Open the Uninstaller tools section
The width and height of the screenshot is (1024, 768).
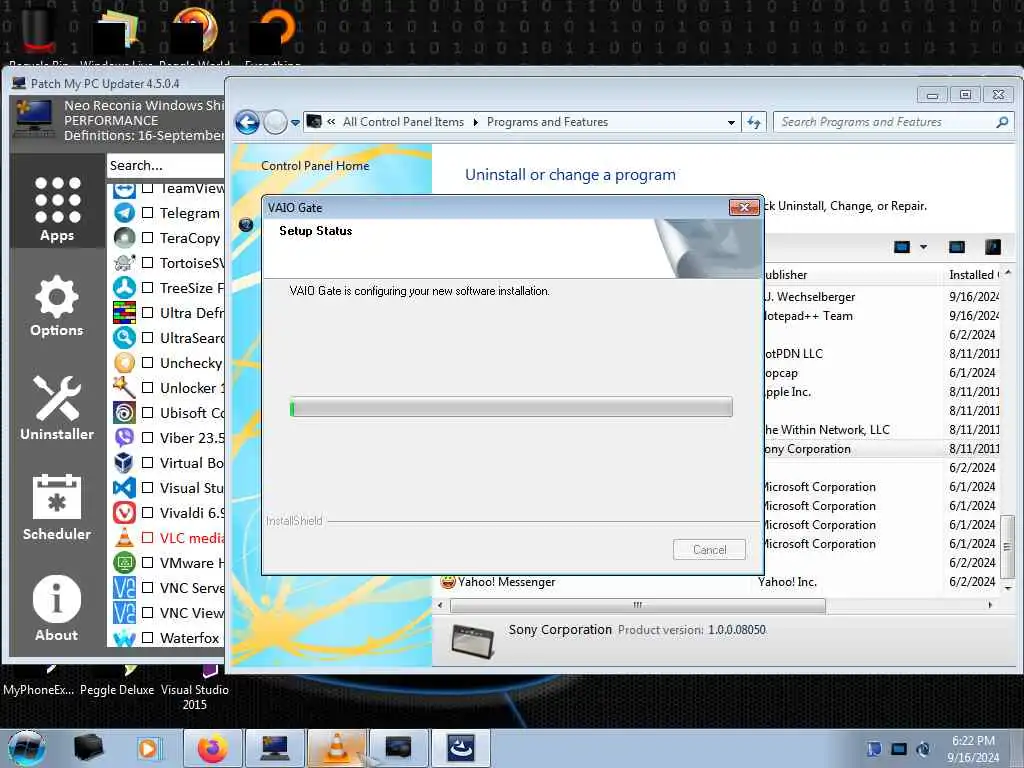tap(57, 408)
